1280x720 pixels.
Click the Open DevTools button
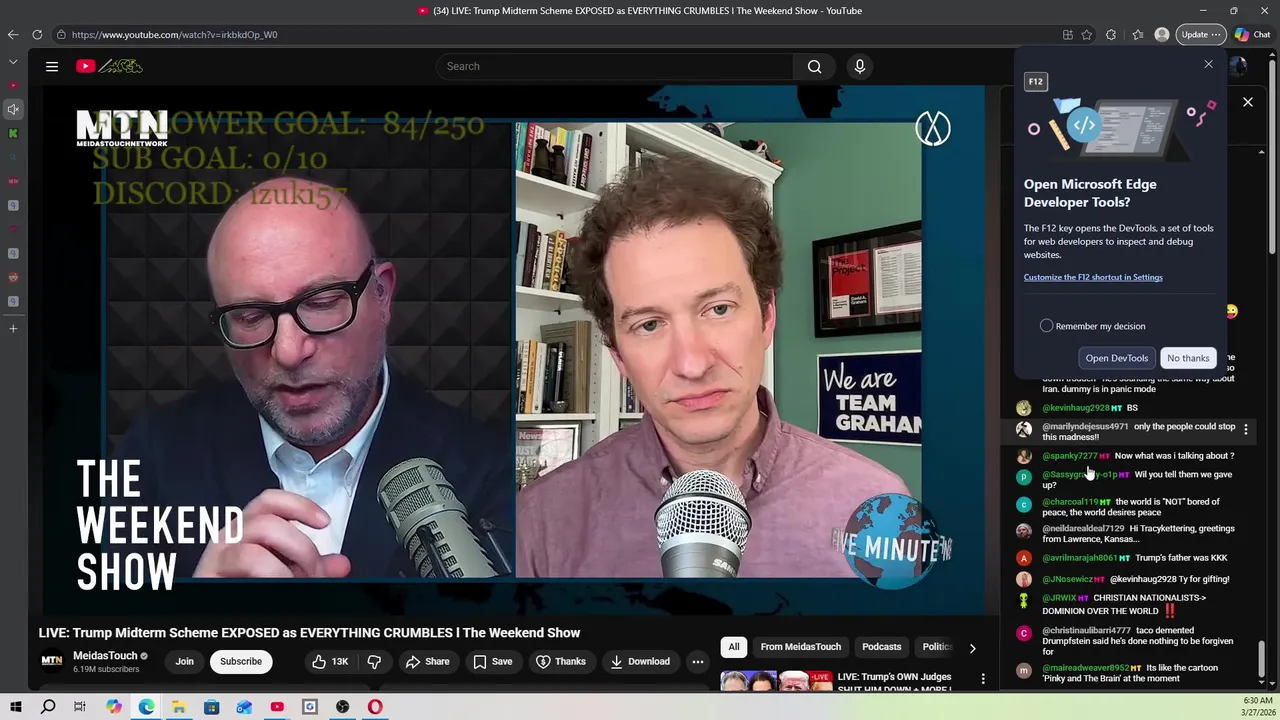[1117, 358]
